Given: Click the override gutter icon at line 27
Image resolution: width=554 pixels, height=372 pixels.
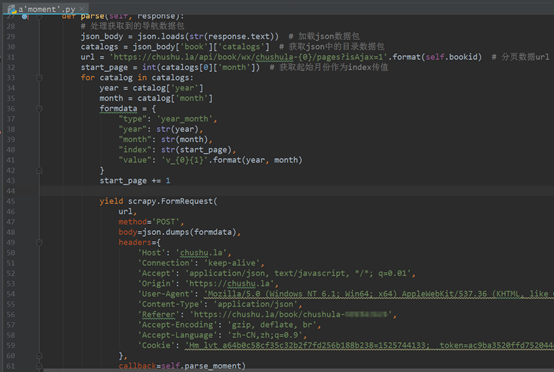Looking at the screenshot, I should tap(24, 16).
